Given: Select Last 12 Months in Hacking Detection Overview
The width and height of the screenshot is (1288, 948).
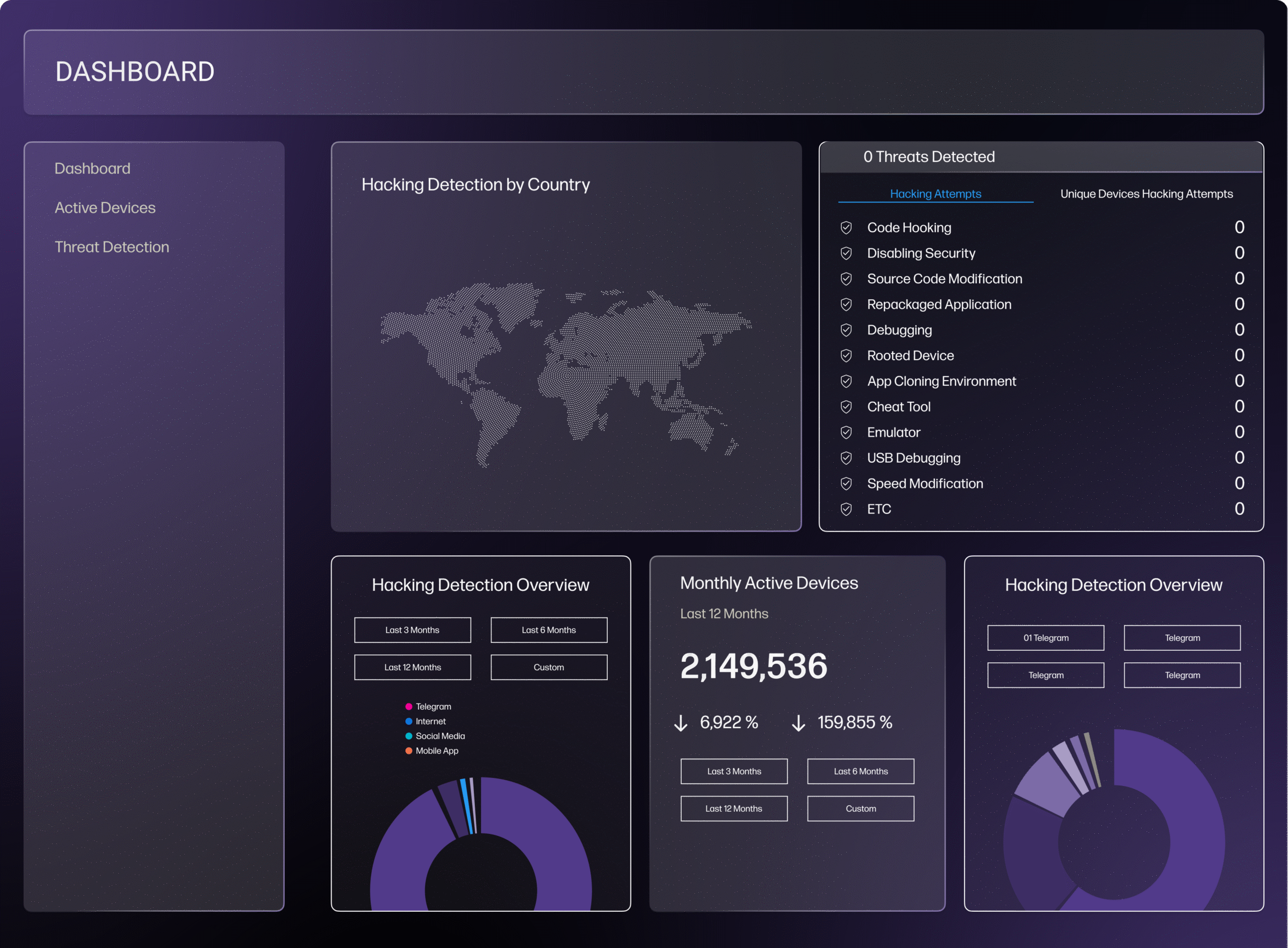Looking at the screenshot, I should point(413,667).
